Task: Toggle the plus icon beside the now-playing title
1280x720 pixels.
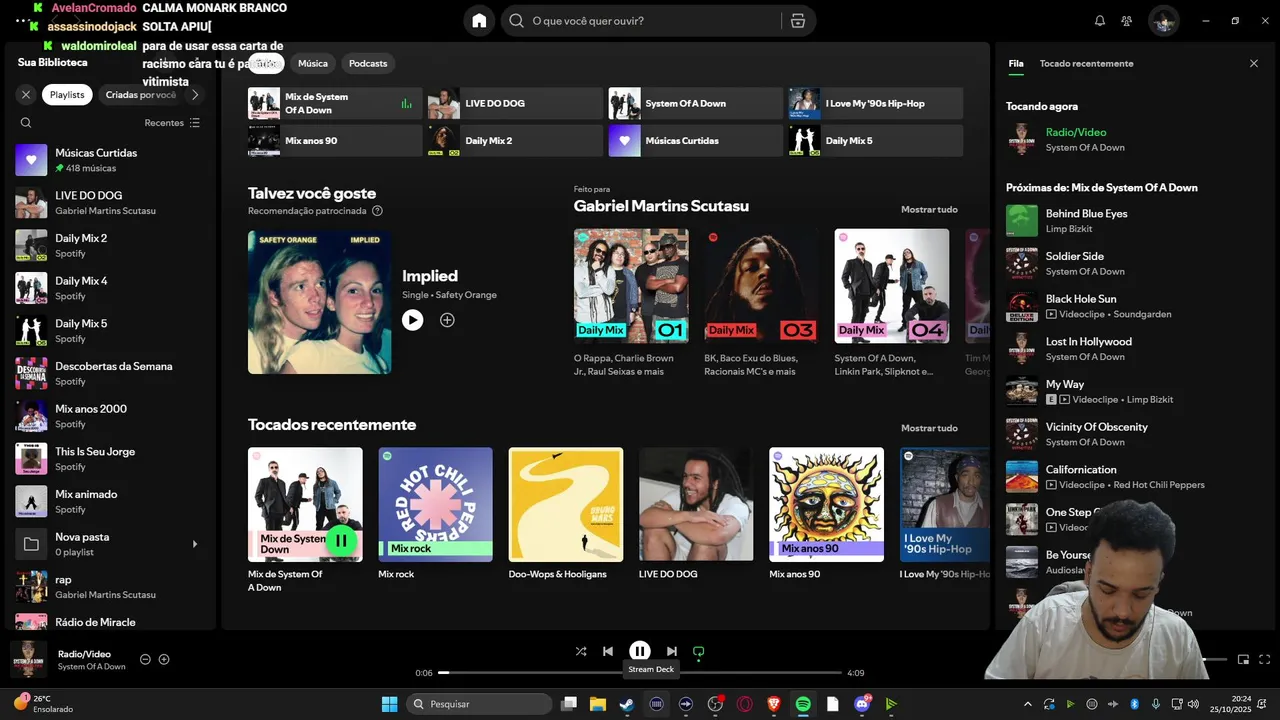Action: [x=164, y=659]
